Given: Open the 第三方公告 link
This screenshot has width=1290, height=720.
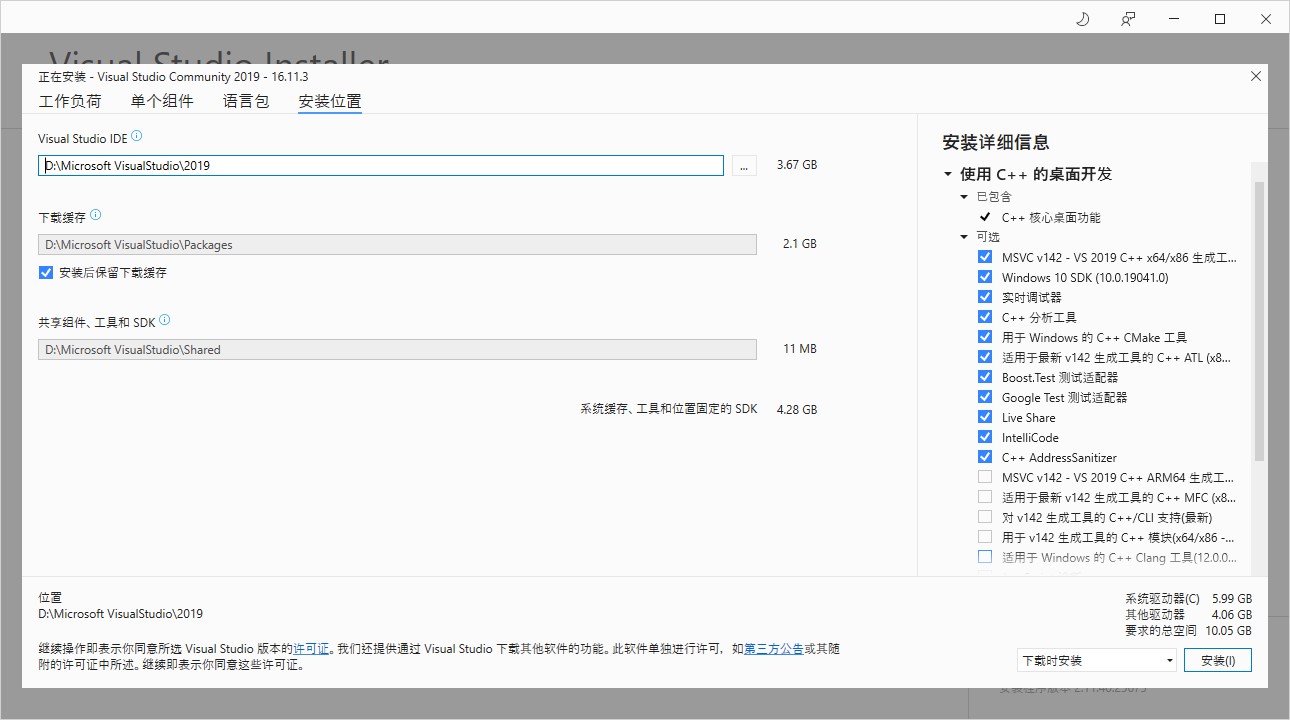Looking at the screenshot, I should (774, 649).
